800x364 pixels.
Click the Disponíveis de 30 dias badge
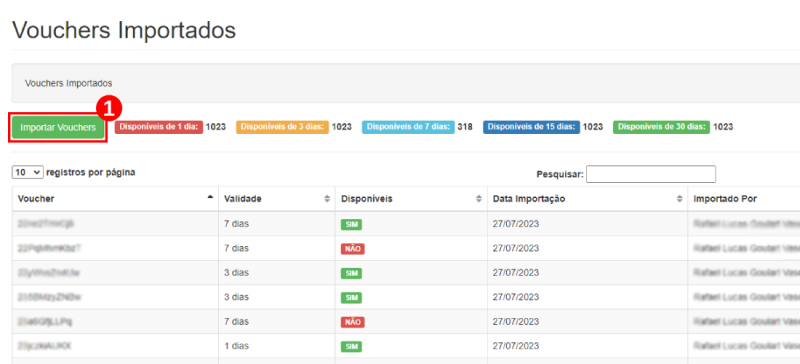(x=661, y=127)
